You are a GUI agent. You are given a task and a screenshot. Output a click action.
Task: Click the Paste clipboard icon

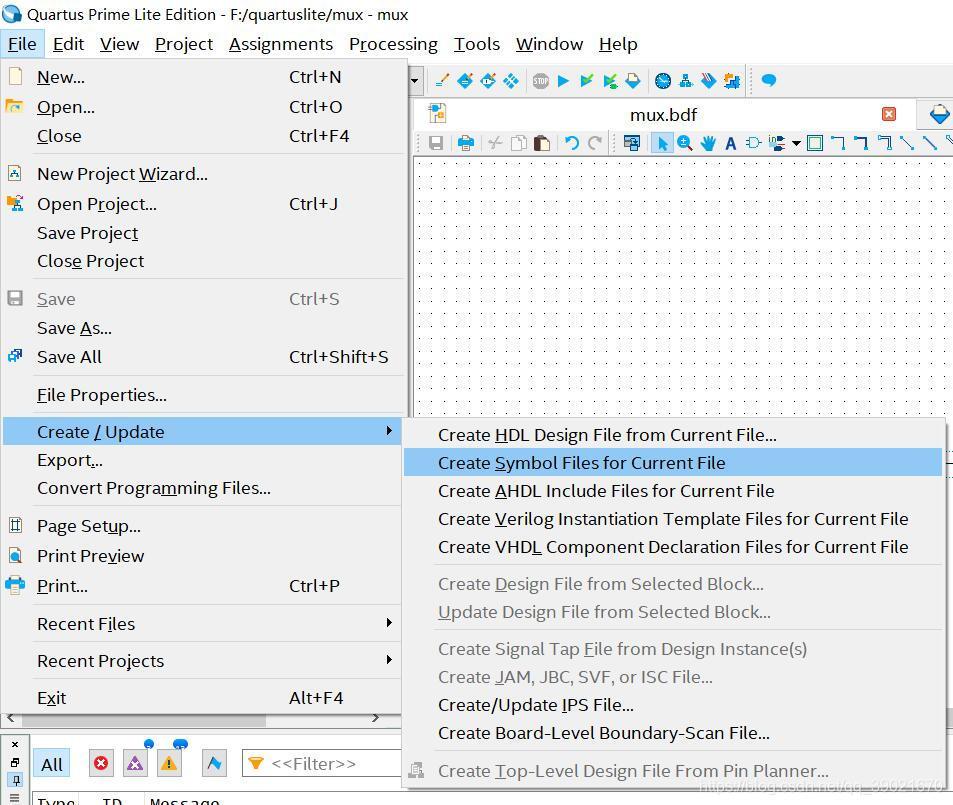542,143
